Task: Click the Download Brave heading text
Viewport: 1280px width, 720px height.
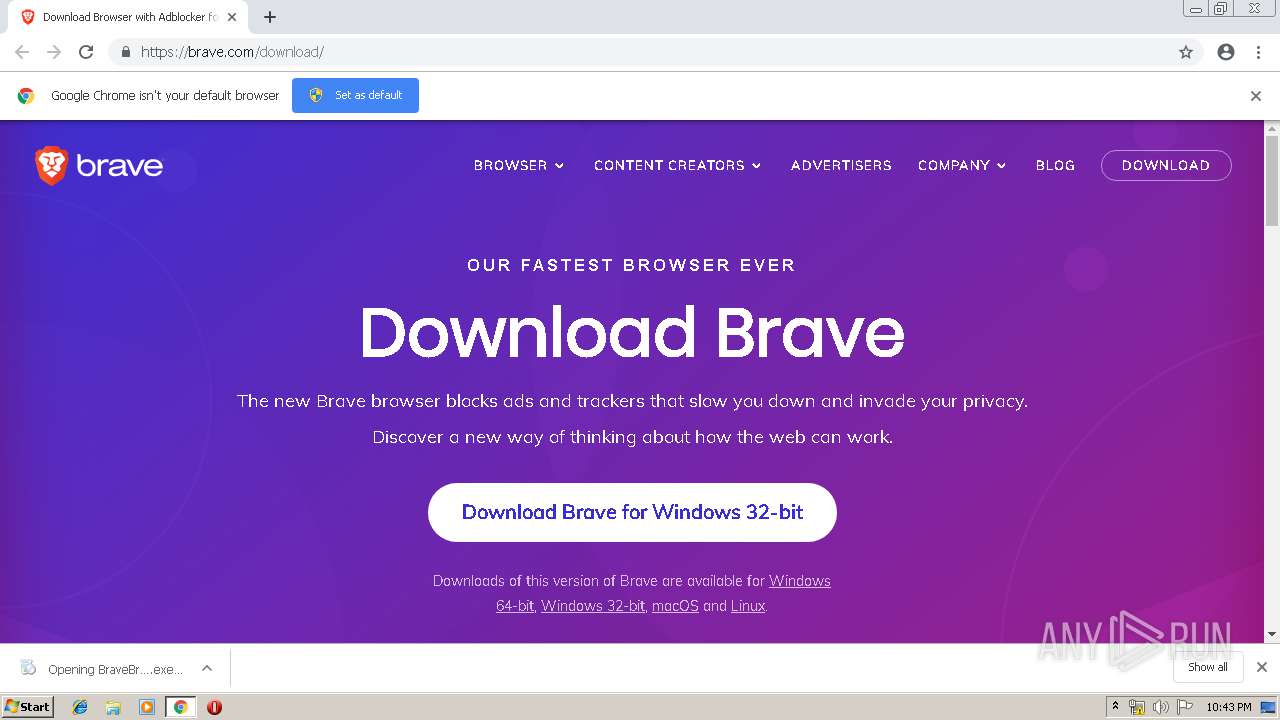Action: [632, 332]
